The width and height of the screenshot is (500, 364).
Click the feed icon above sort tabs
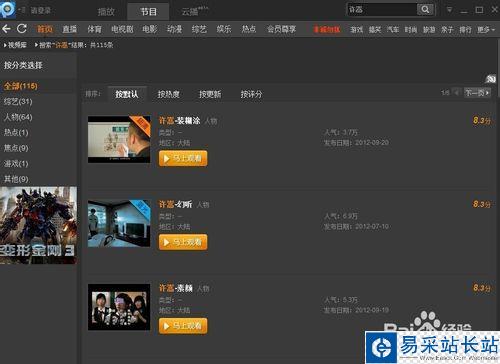pos(490,79)
